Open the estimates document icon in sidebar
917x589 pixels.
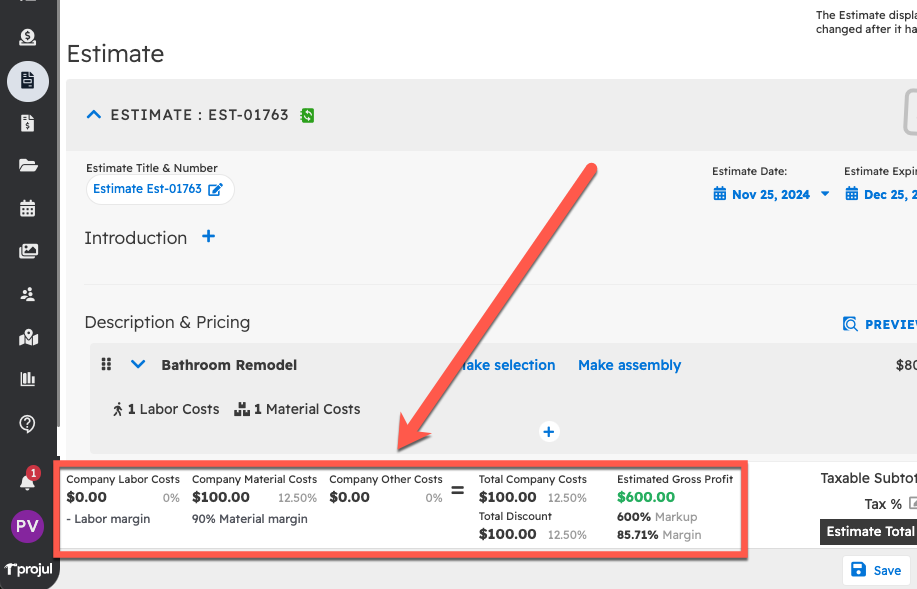pos(28,80)
